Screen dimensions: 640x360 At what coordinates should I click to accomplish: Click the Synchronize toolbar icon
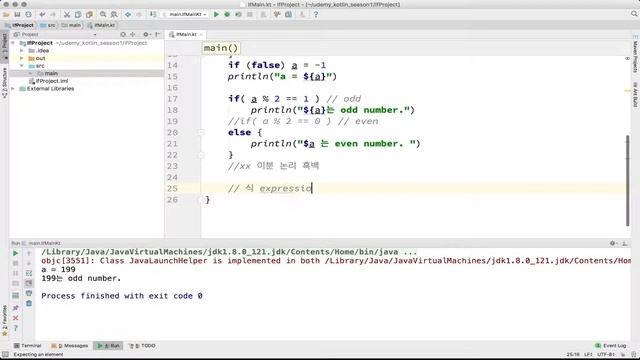(28, 14)
